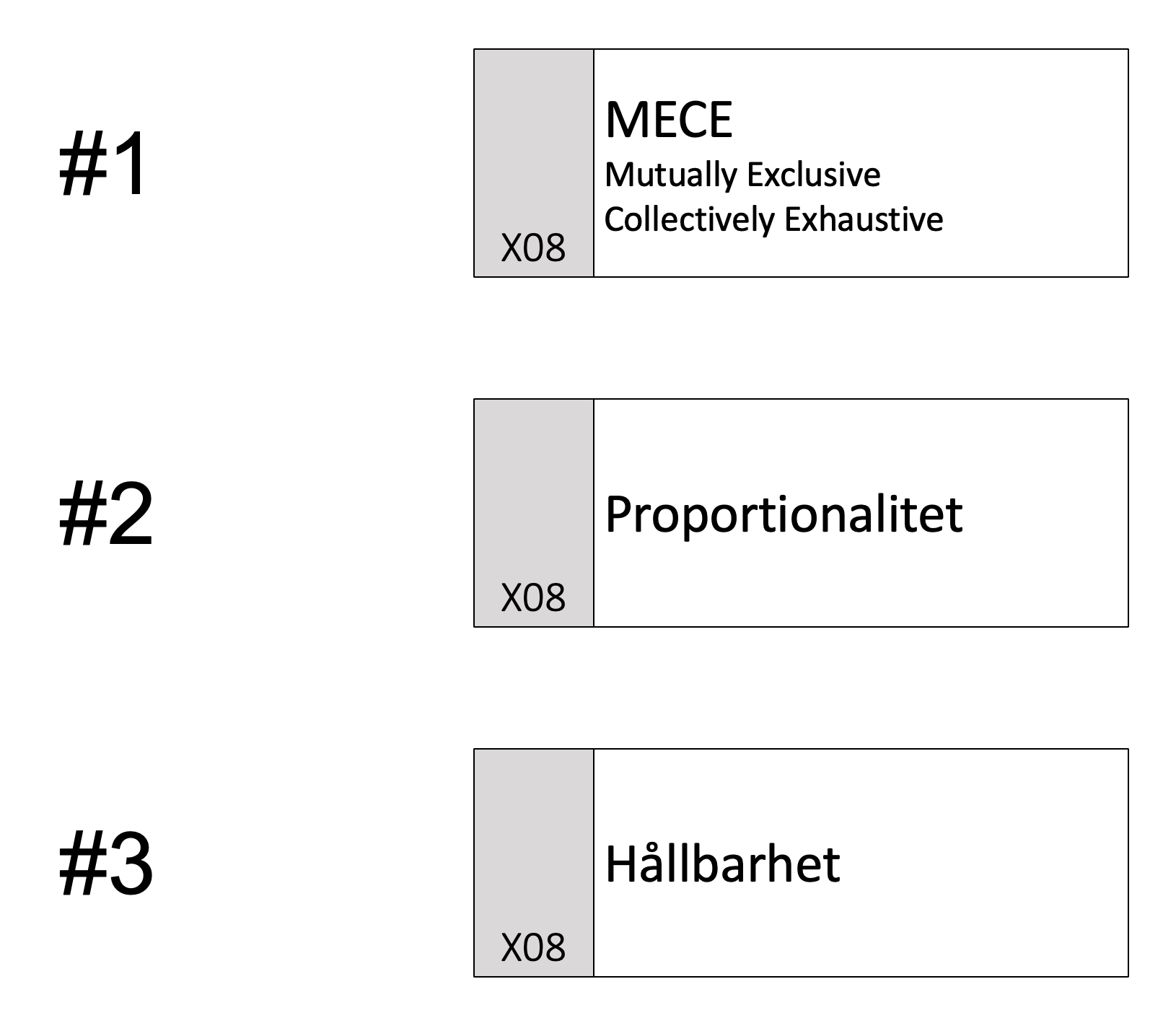Click blank canvas between #2 and Proportionalitet card

314,514
